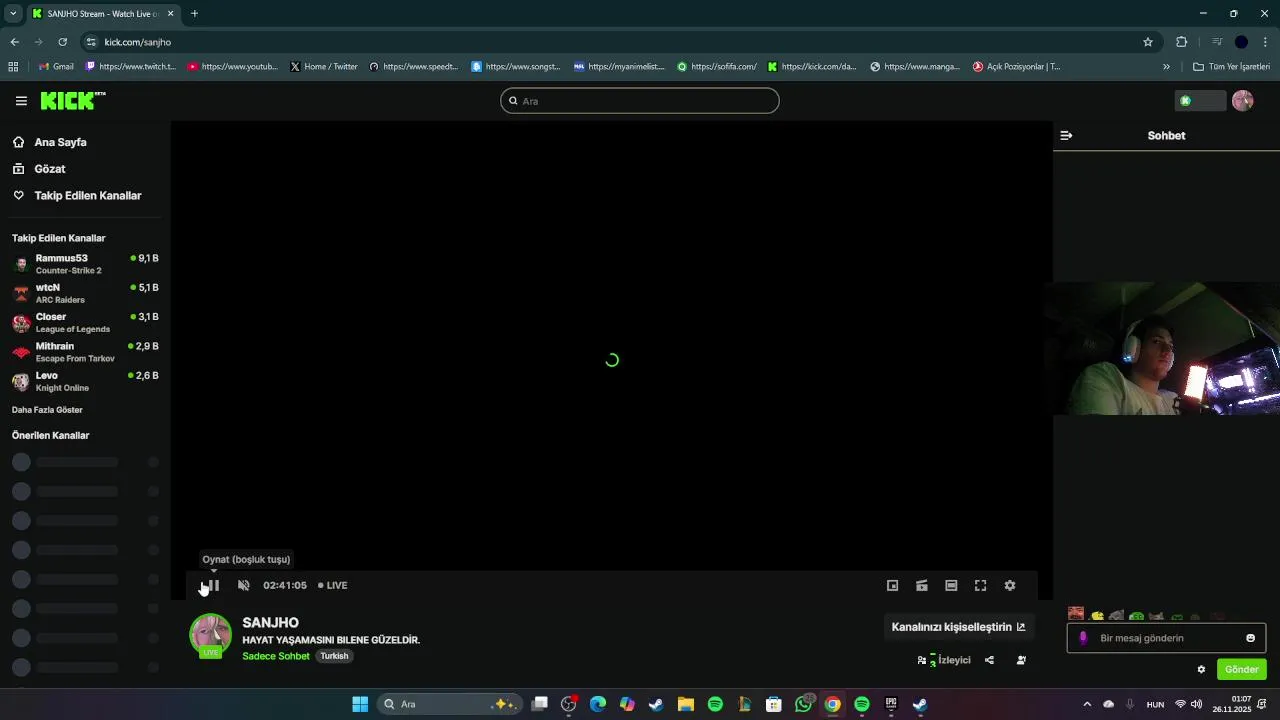The width and height of the screenshot is (1280, 720).
Task: Open Epic Games launcher from taskbar
Action: 891,704
